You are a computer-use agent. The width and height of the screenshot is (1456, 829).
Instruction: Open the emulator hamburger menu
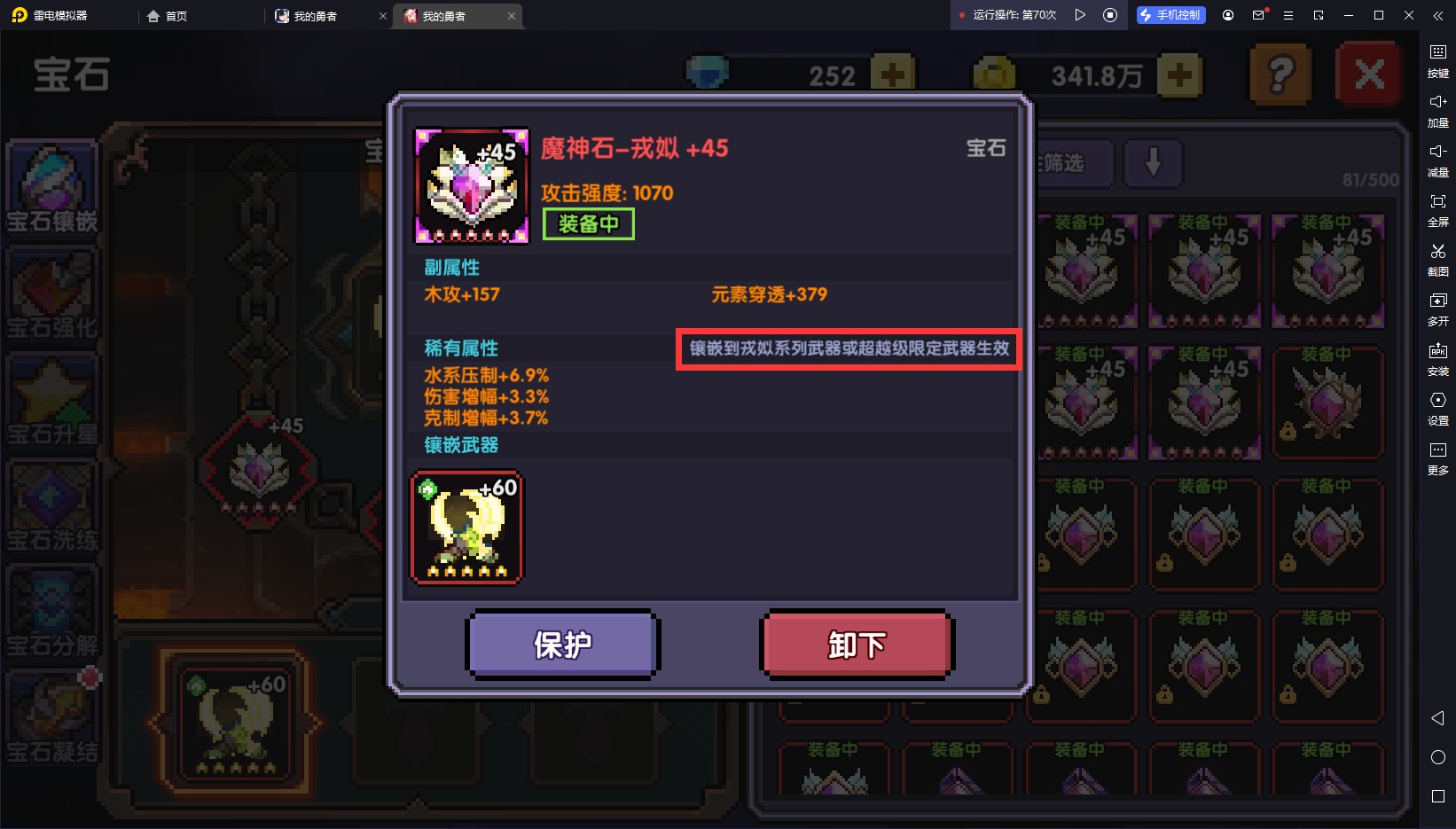point(1288,15)
